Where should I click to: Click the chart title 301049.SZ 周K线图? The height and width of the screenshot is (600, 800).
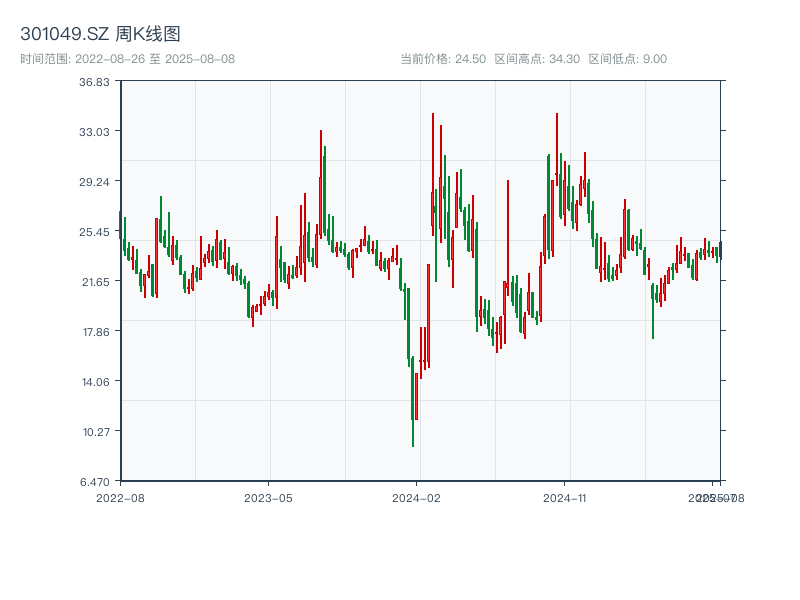[x=100, y=34]
